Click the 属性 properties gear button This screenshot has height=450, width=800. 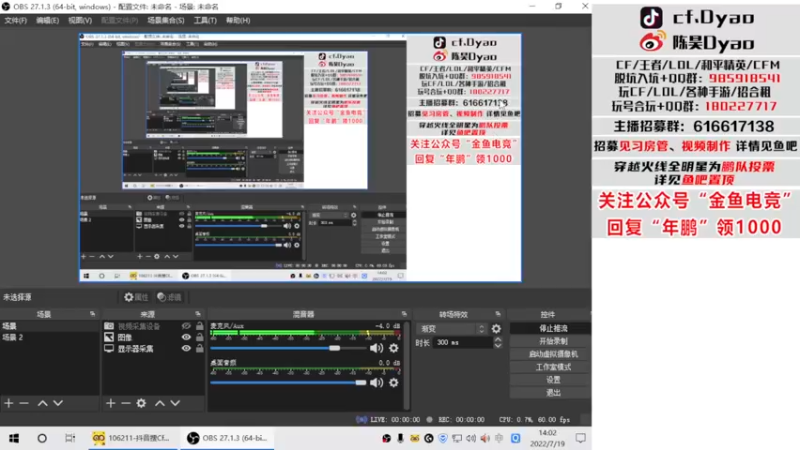[136, 297]
